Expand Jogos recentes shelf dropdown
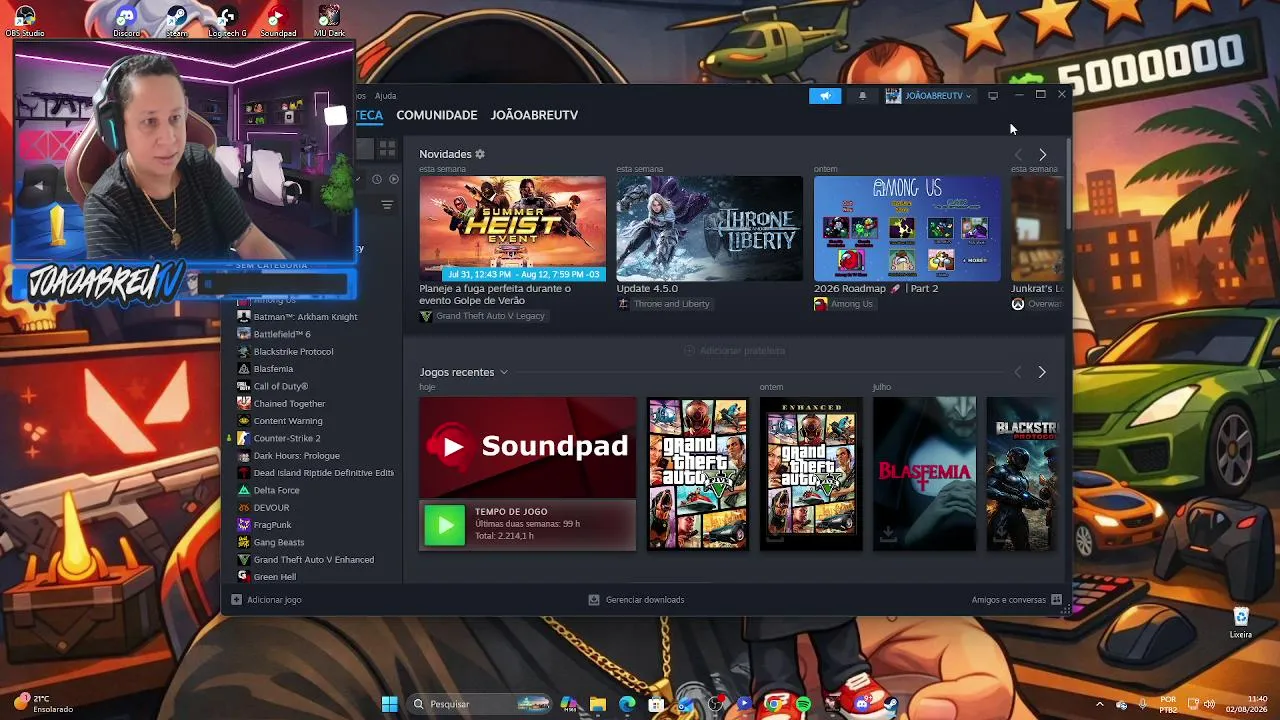Image resolution: width=1280 pixels, height=720 pixels. pos(504,372)
